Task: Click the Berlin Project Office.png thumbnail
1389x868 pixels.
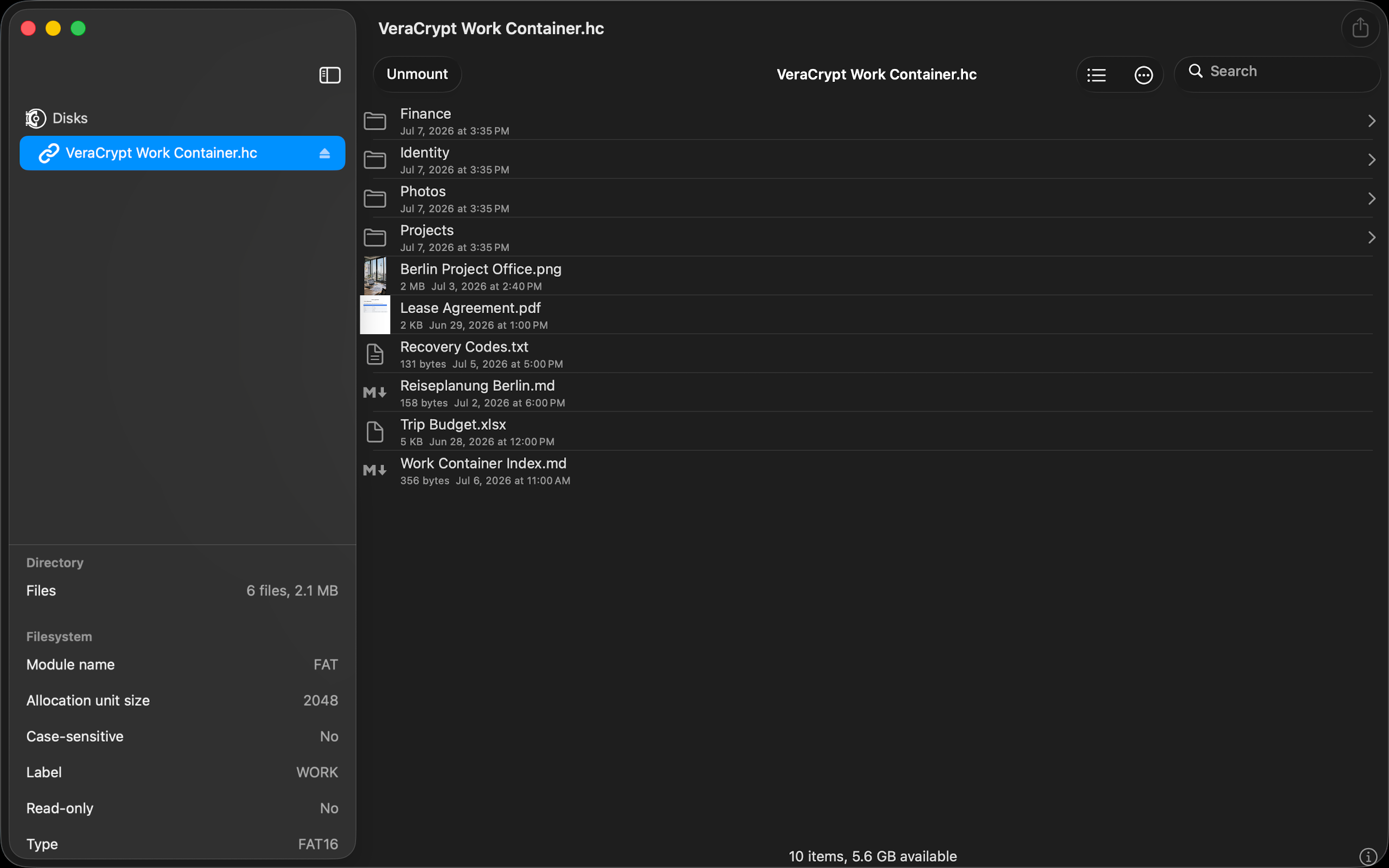Action: coord(375,276)
